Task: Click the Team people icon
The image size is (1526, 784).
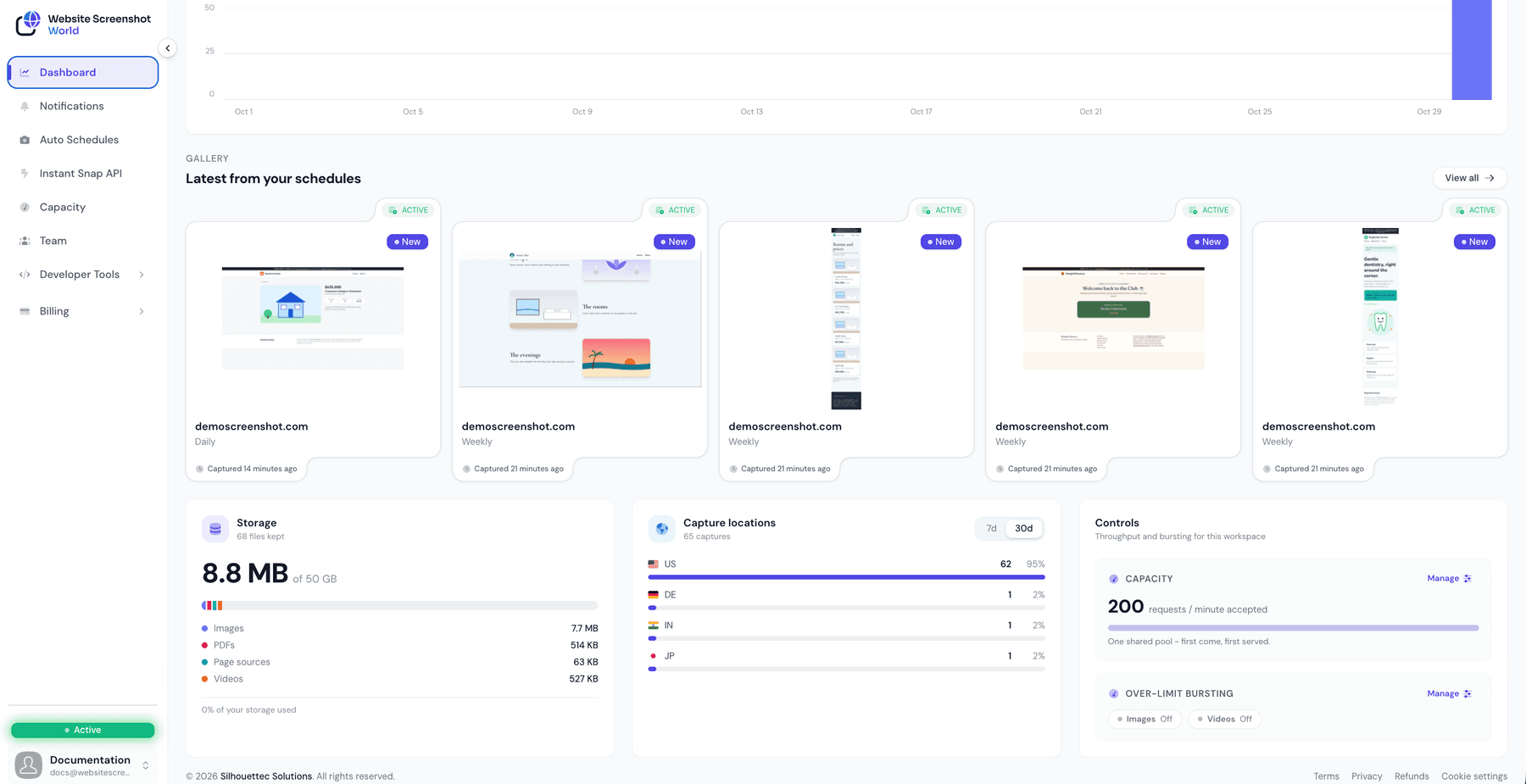Action: (x=25, y=241)
